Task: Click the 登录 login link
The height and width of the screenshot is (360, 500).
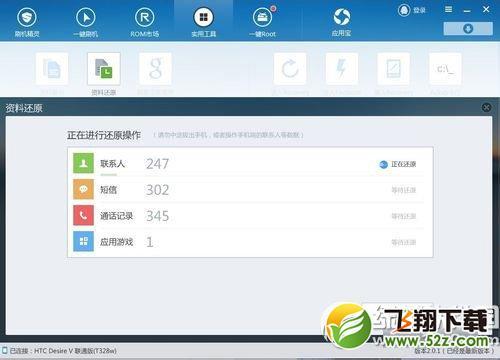Action: [419, 10]
